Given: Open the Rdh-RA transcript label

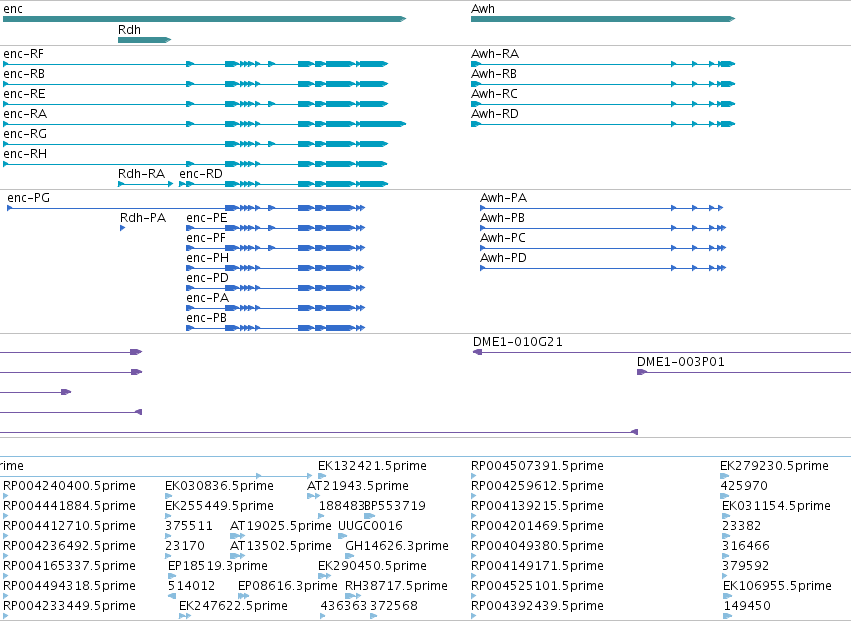Looking at the screenshot, I should [x=142, y=174].
